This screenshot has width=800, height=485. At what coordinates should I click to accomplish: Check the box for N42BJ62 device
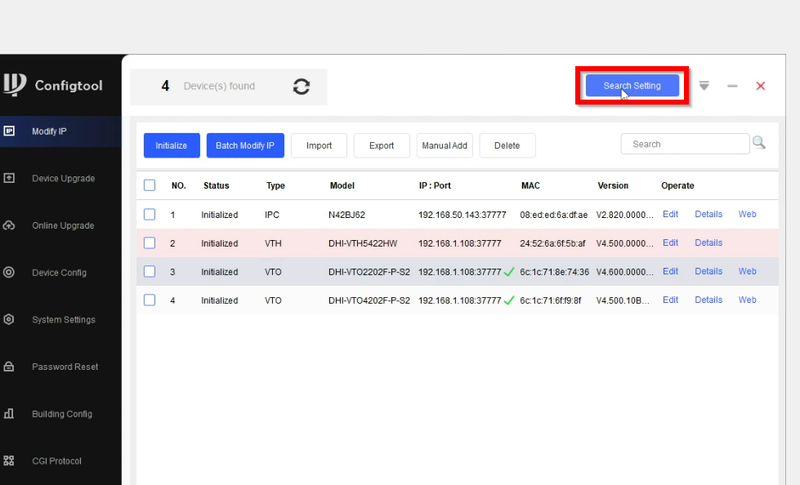coord(150,214)
